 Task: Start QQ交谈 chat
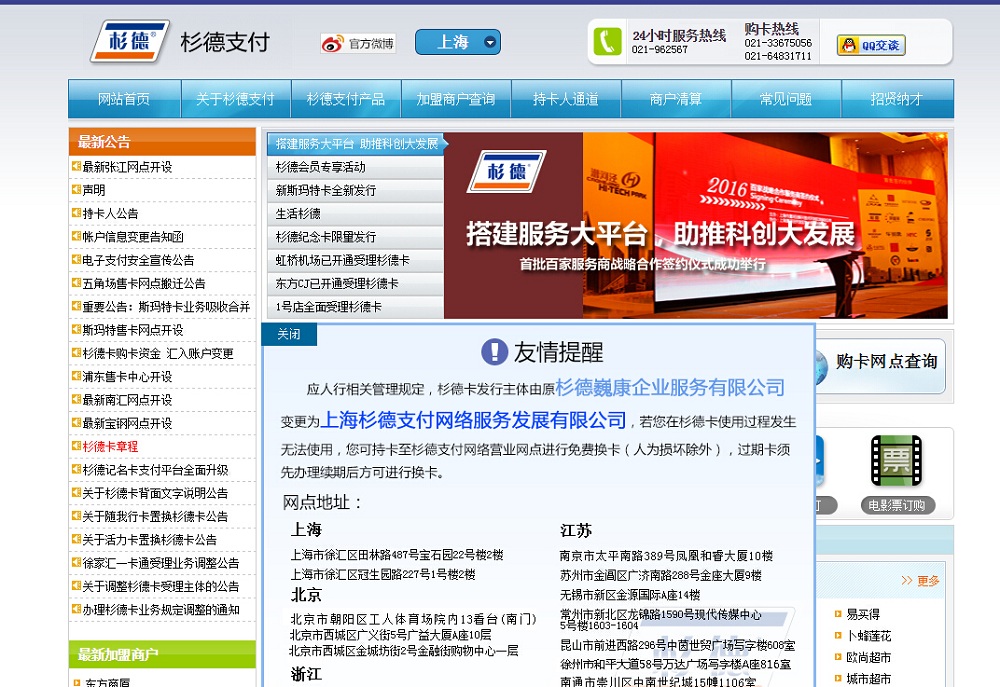871,45
